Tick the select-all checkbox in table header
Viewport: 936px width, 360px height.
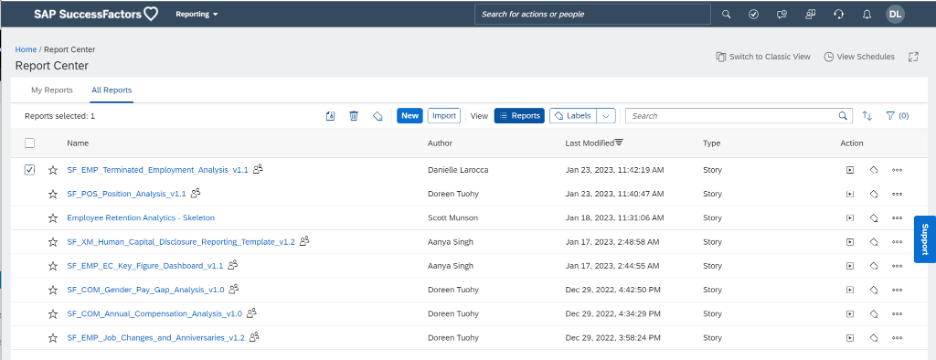(30, 143)
